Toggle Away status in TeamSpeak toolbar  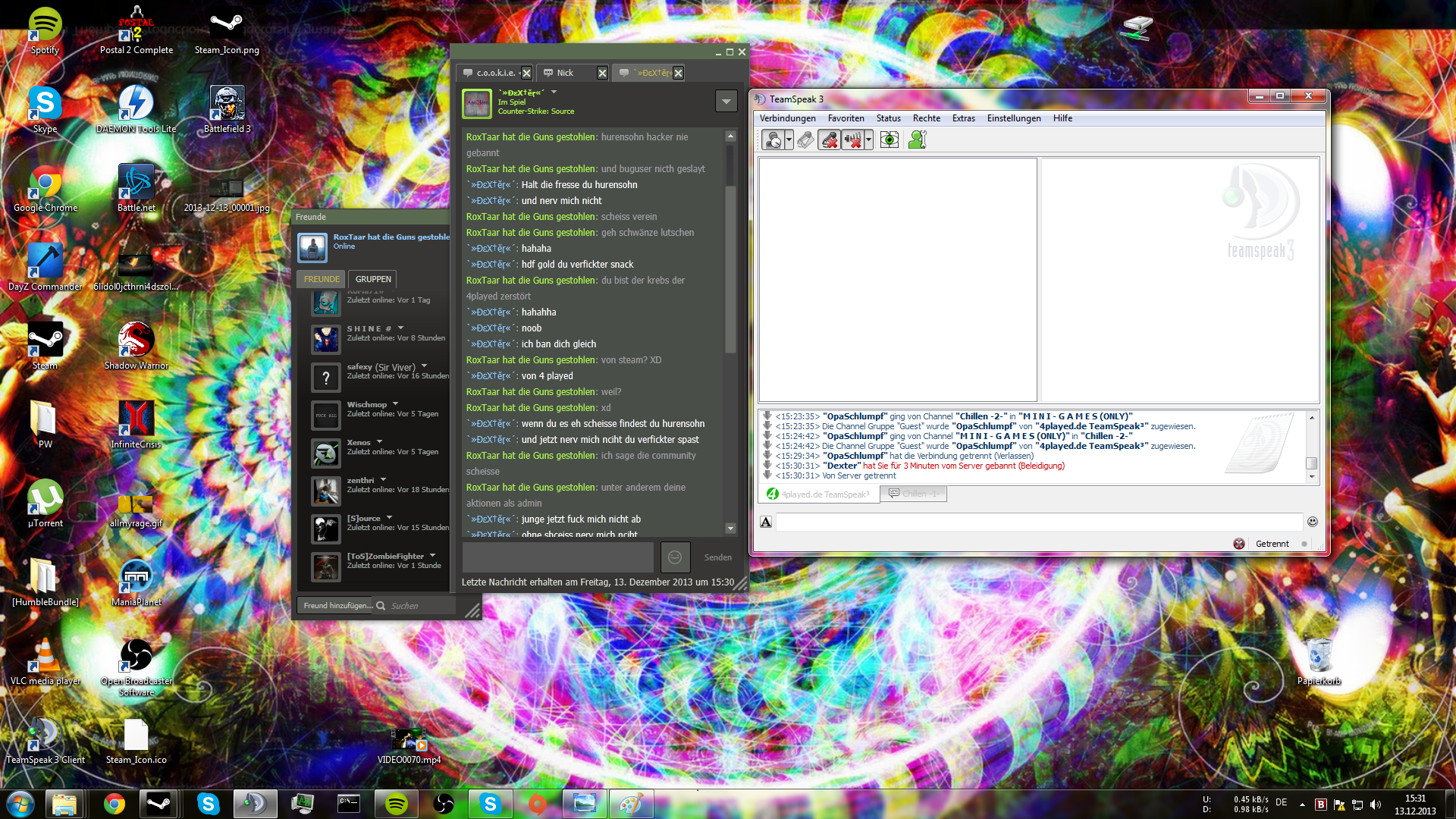click(x=773, y=140)
